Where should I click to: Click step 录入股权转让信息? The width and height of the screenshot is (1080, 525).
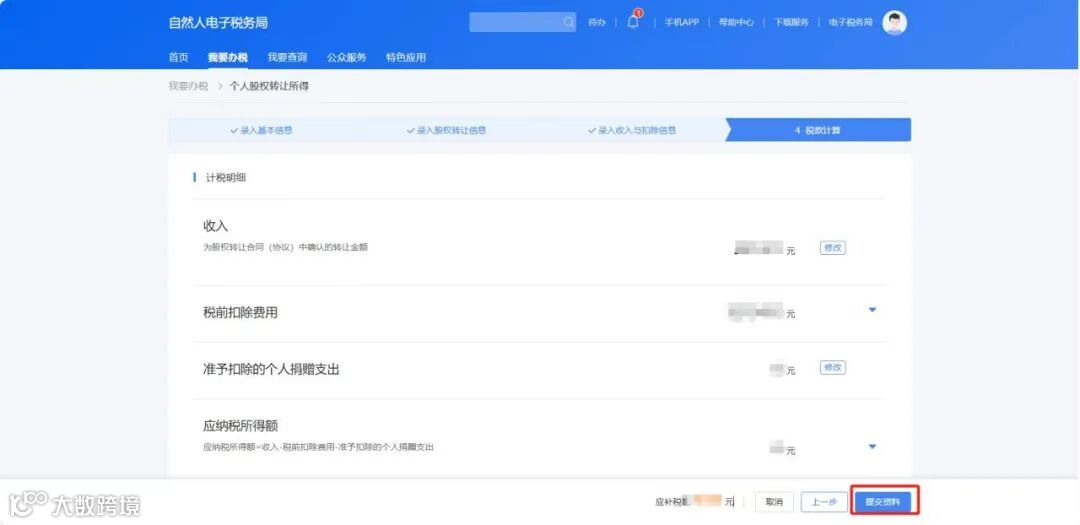(x=446, y=130)
